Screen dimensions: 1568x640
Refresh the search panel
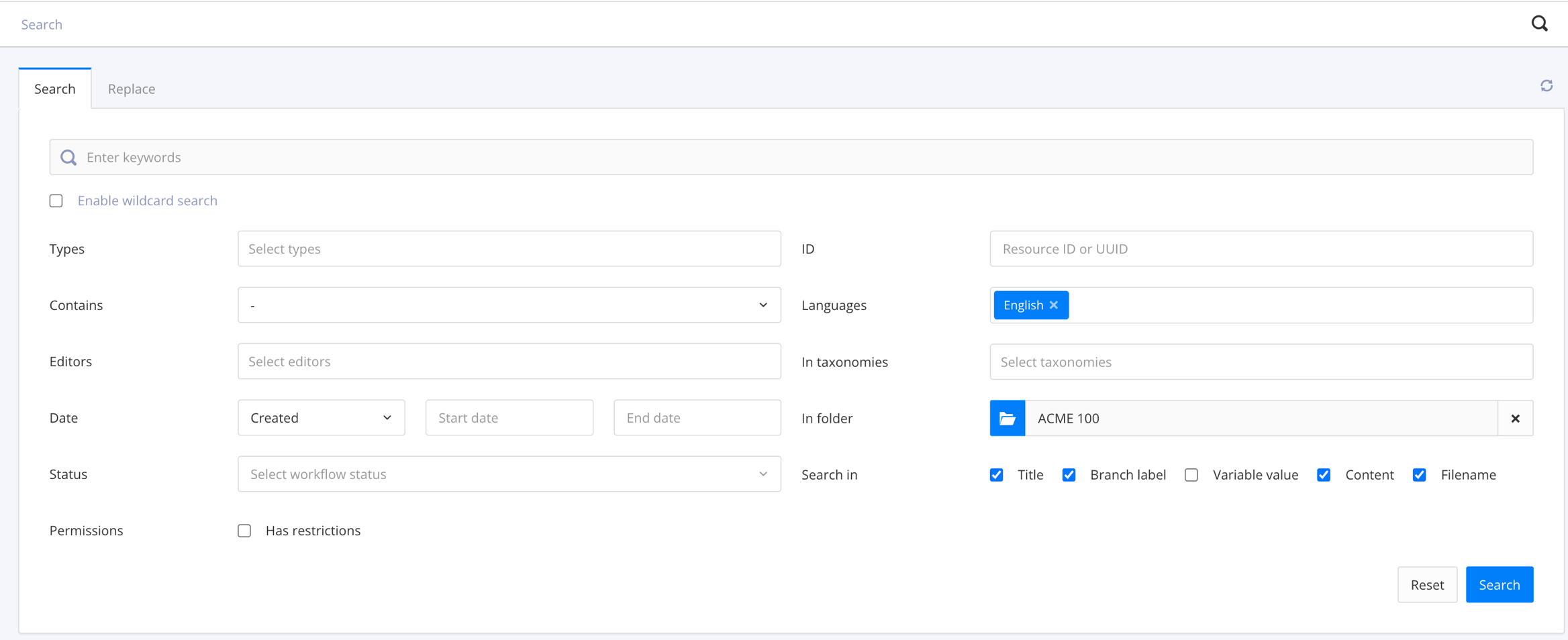pyautogui.click(x=1547, y=86)
